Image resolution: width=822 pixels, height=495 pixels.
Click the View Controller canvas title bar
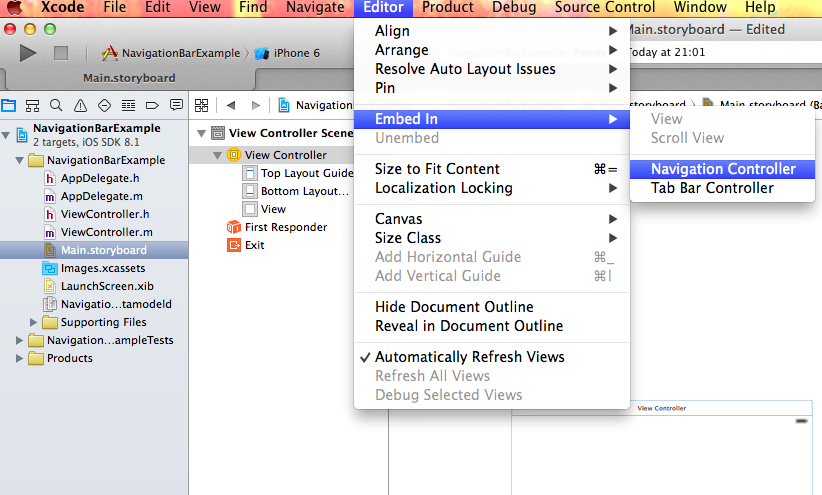(662, 408)
